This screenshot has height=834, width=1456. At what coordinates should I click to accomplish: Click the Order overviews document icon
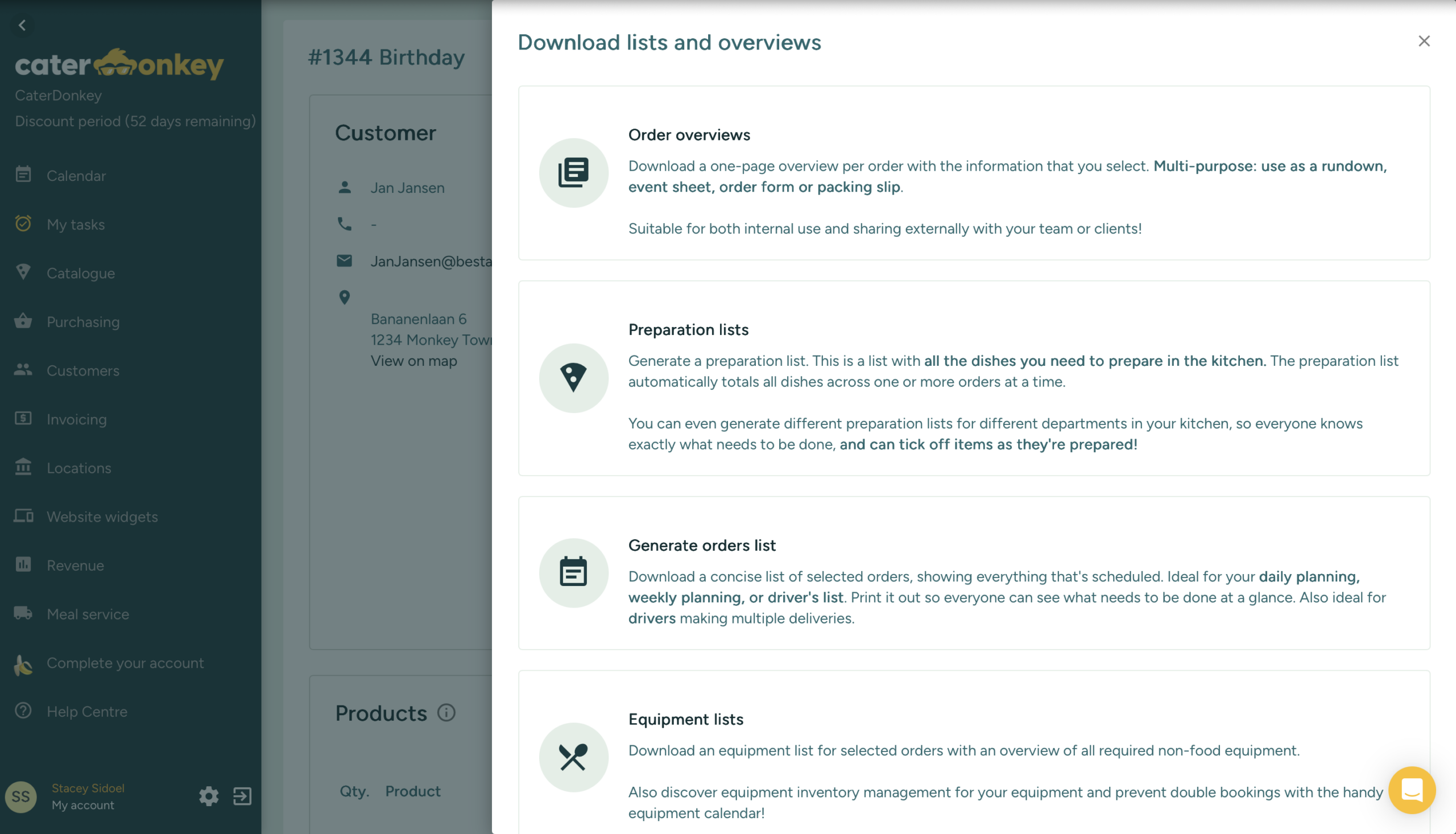(x=573, y=172)
